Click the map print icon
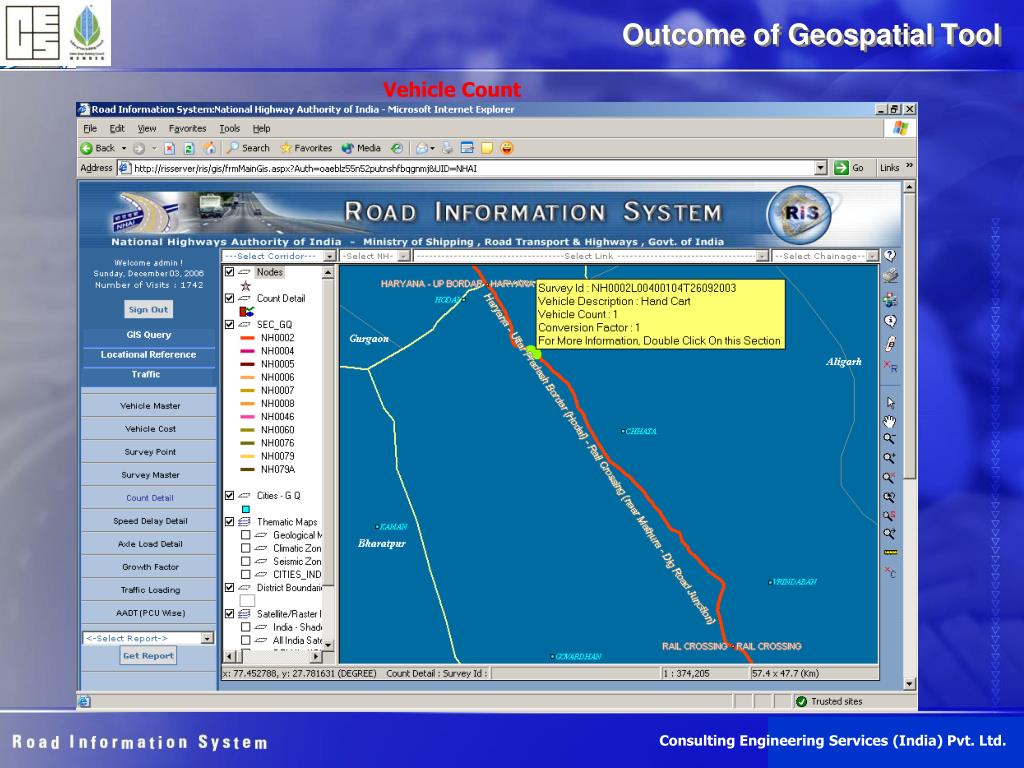The height and width of the screenshot is (768, 1024). (x=889, y=276)
